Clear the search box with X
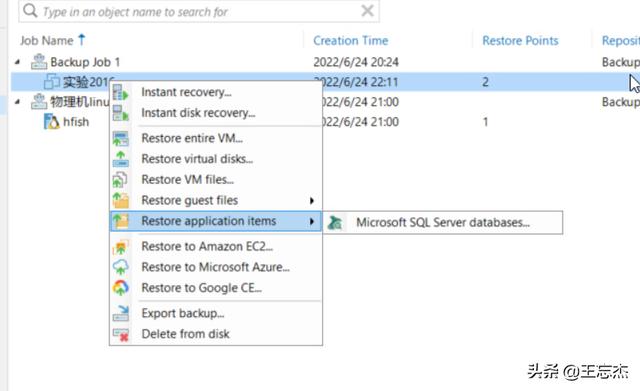The width and height of the screenshot is (640, 391). pyautogui.click(x=367, y=11)
